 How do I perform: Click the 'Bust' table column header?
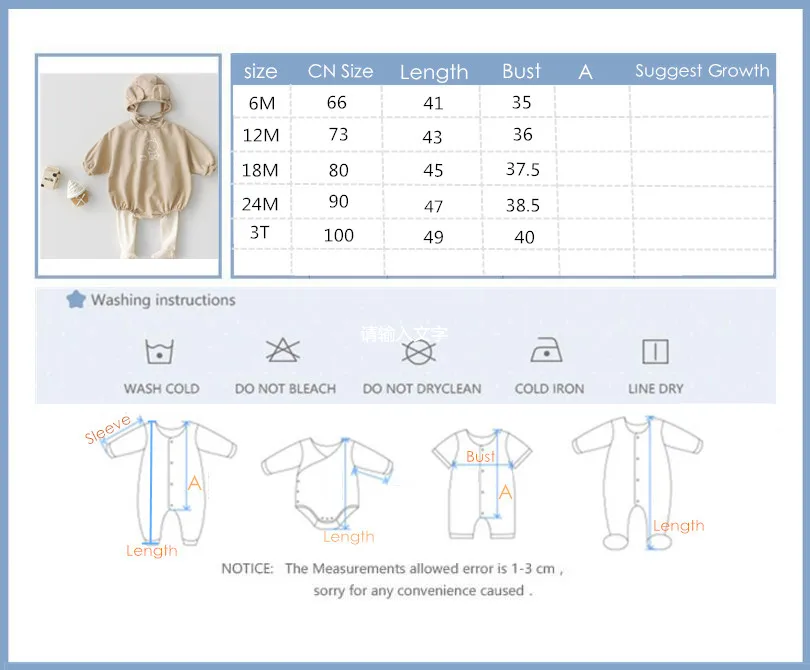[521, 71]
